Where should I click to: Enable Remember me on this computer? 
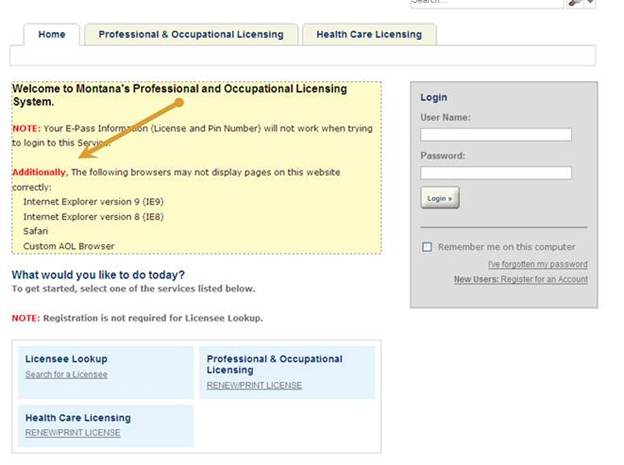pos(428,247)
